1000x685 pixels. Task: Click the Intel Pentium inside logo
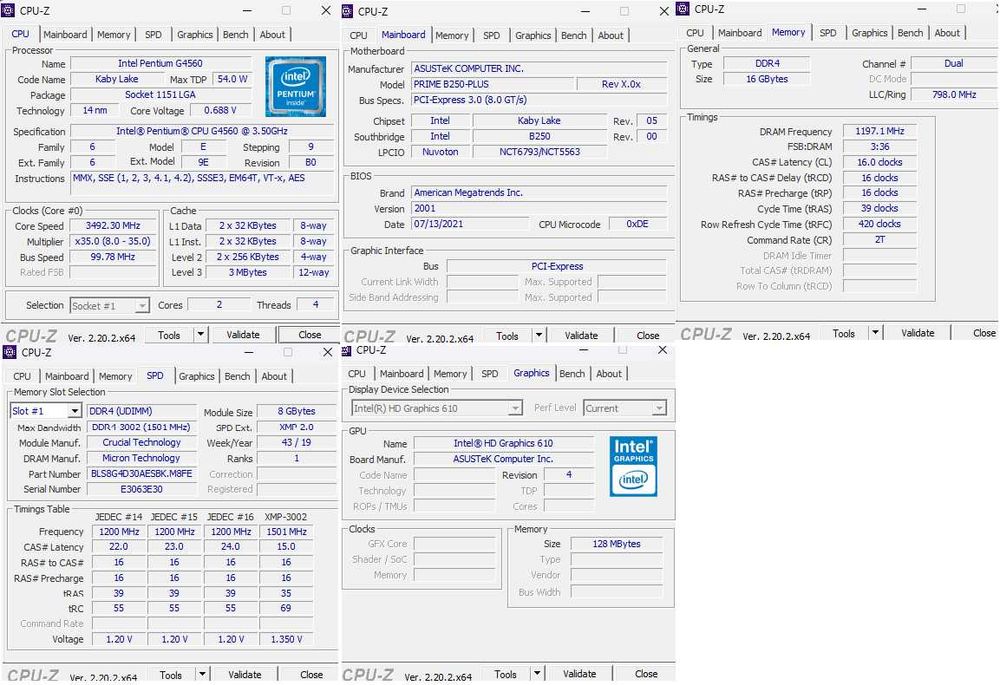295,86
